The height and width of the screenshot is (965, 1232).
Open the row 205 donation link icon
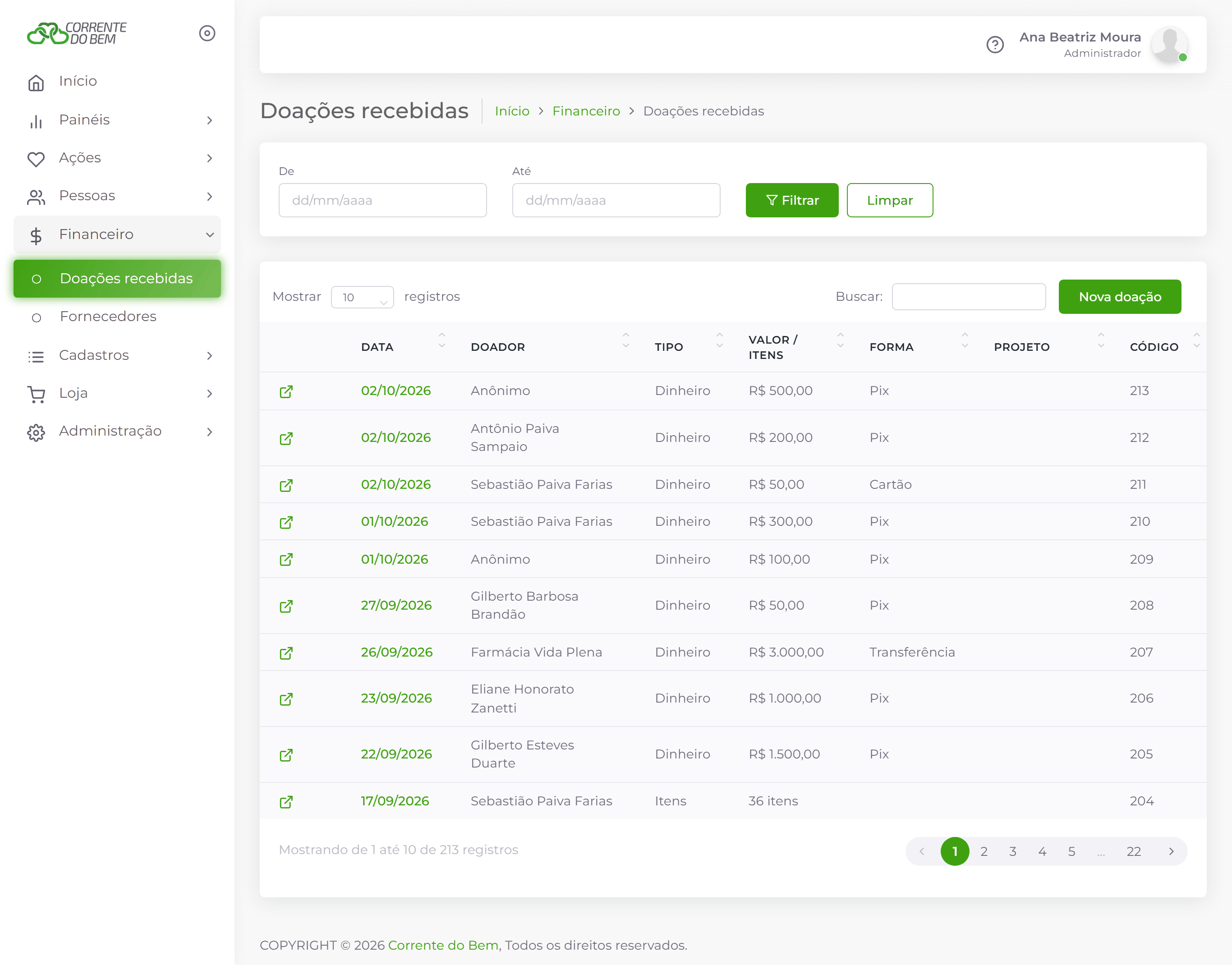pos(286,755)
